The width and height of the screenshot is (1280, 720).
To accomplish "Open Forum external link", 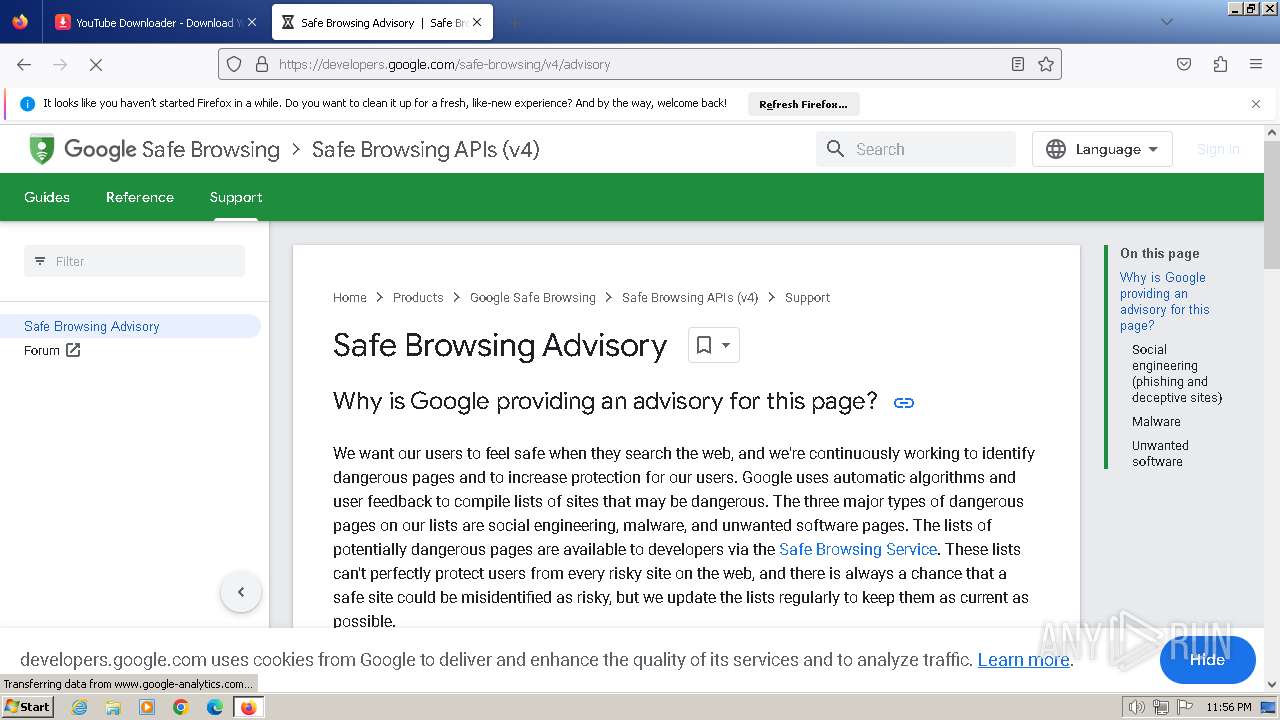I will point(52,350).
